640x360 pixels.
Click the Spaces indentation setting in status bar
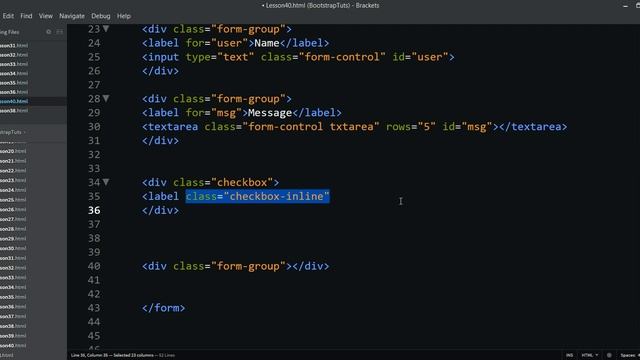tap(629, 355)
